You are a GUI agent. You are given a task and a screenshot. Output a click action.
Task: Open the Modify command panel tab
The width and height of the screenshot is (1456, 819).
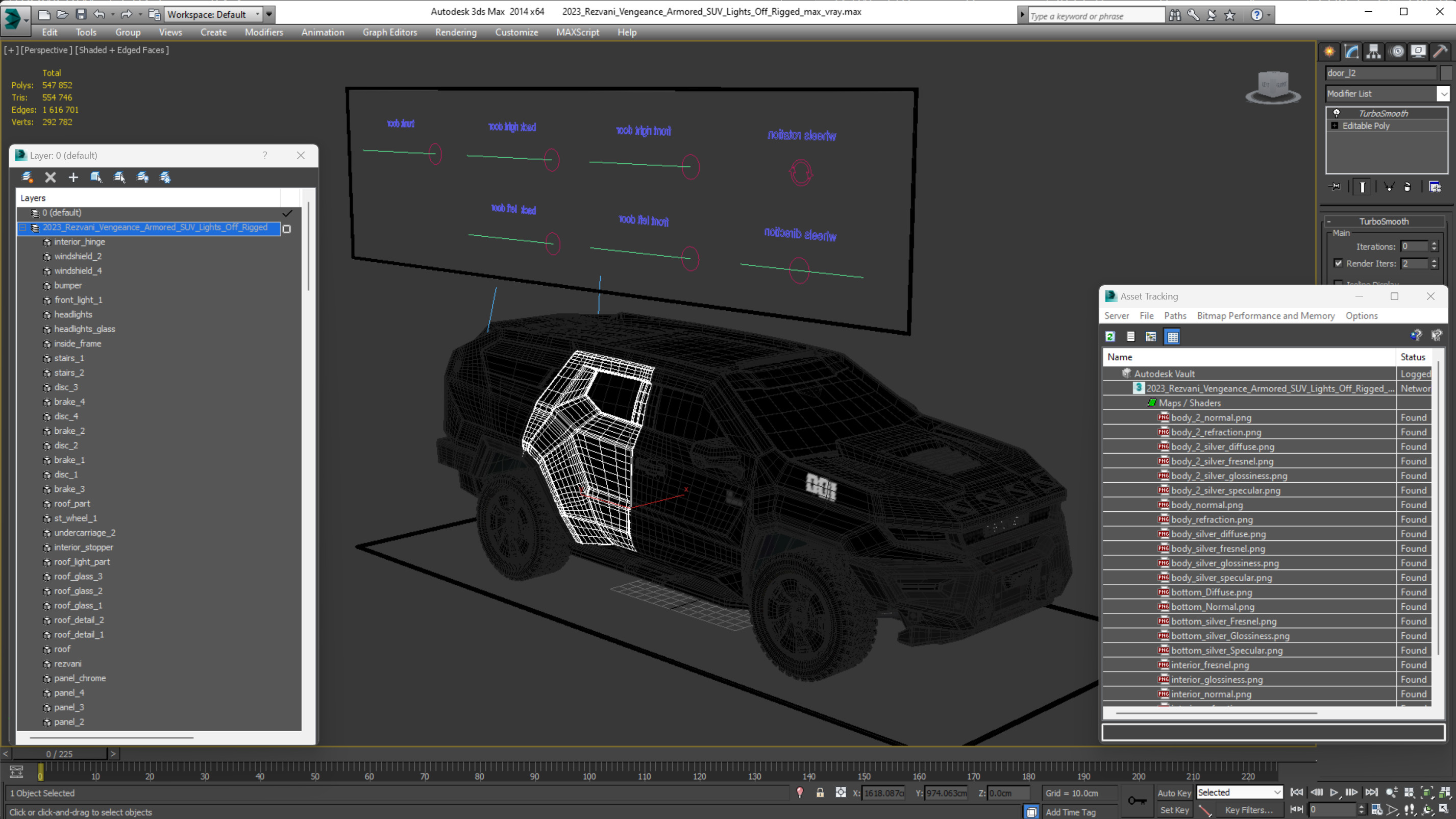1351,52
